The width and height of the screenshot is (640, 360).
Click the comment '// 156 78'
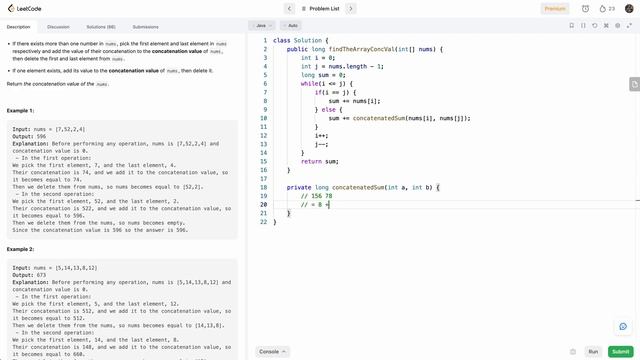[x=316, y=196]
